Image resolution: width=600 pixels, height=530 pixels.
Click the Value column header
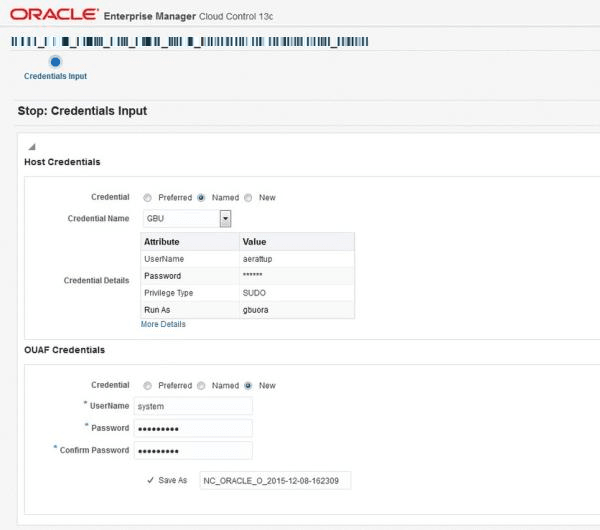click(297, 242)
